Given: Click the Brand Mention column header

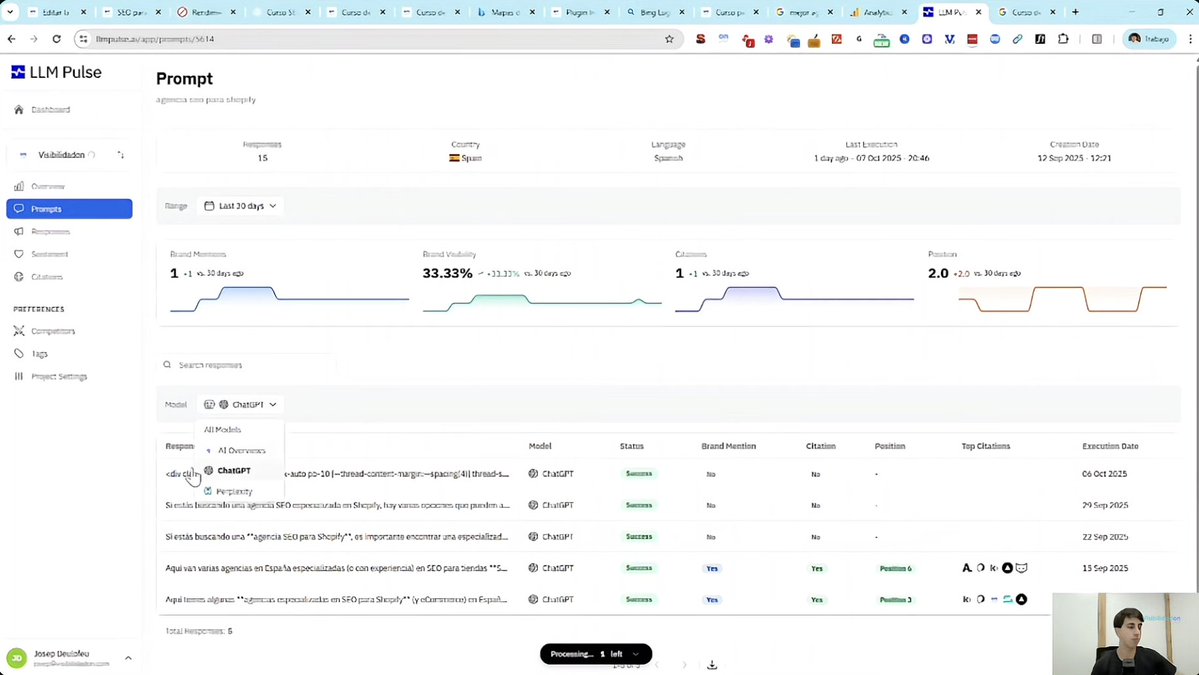Looking at the screenshot, I should click(728, 446).
